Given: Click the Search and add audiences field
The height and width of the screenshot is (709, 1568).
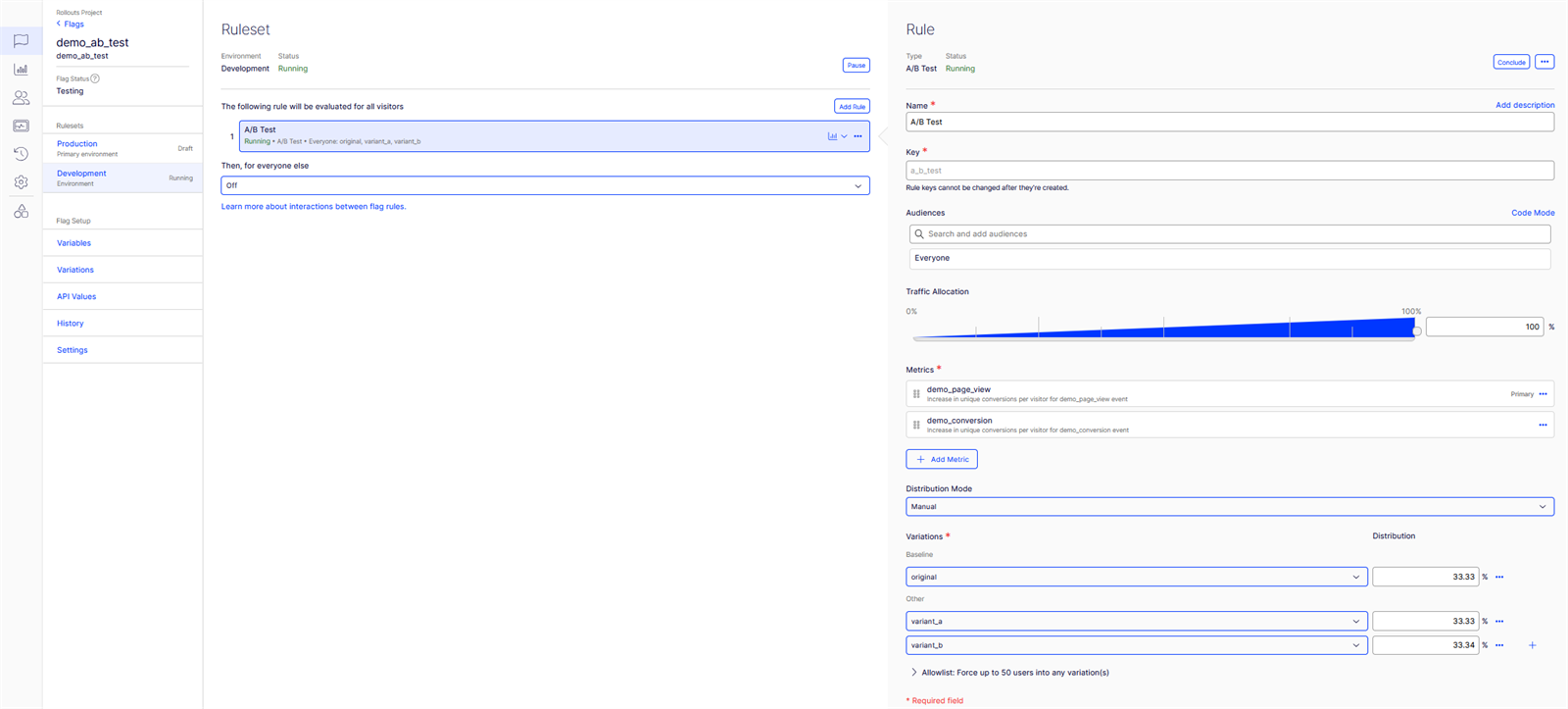Looking at the screenshot, I should pos(1229,234).
